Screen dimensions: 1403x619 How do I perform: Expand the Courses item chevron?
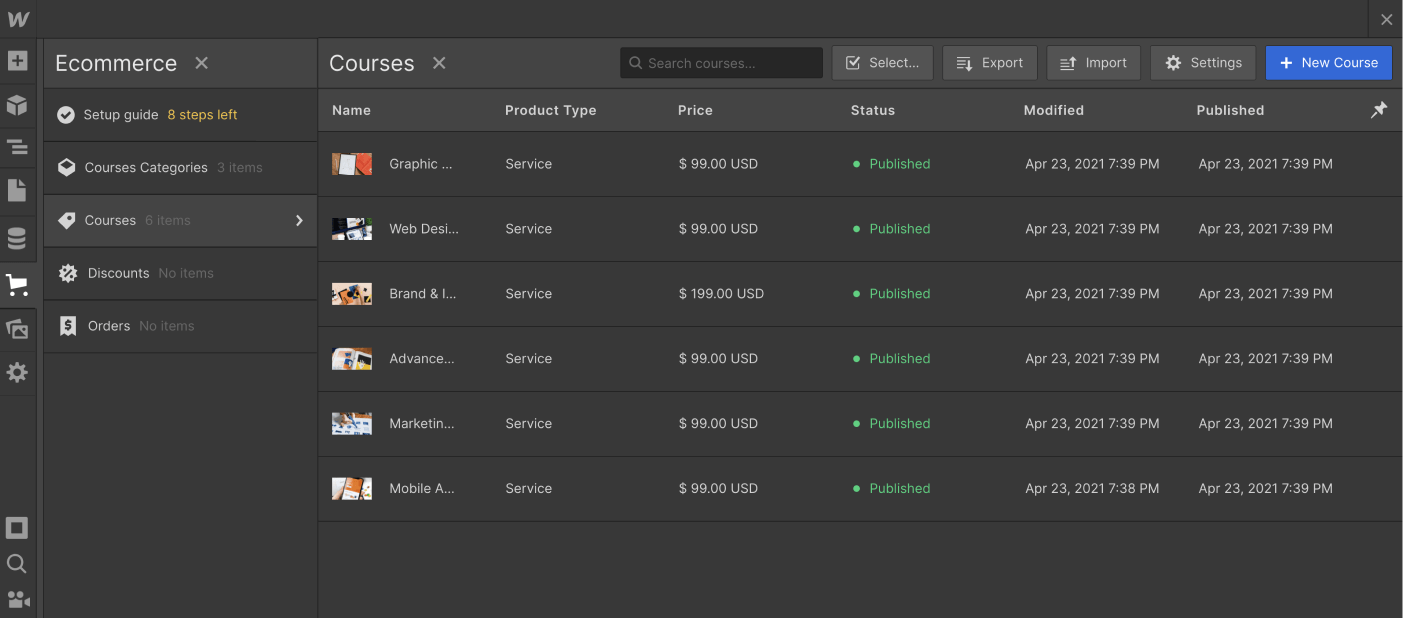click(299, 220)
